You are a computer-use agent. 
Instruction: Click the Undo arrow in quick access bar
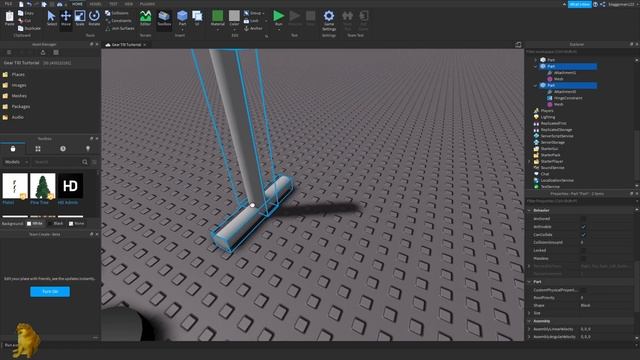(29, 4)
